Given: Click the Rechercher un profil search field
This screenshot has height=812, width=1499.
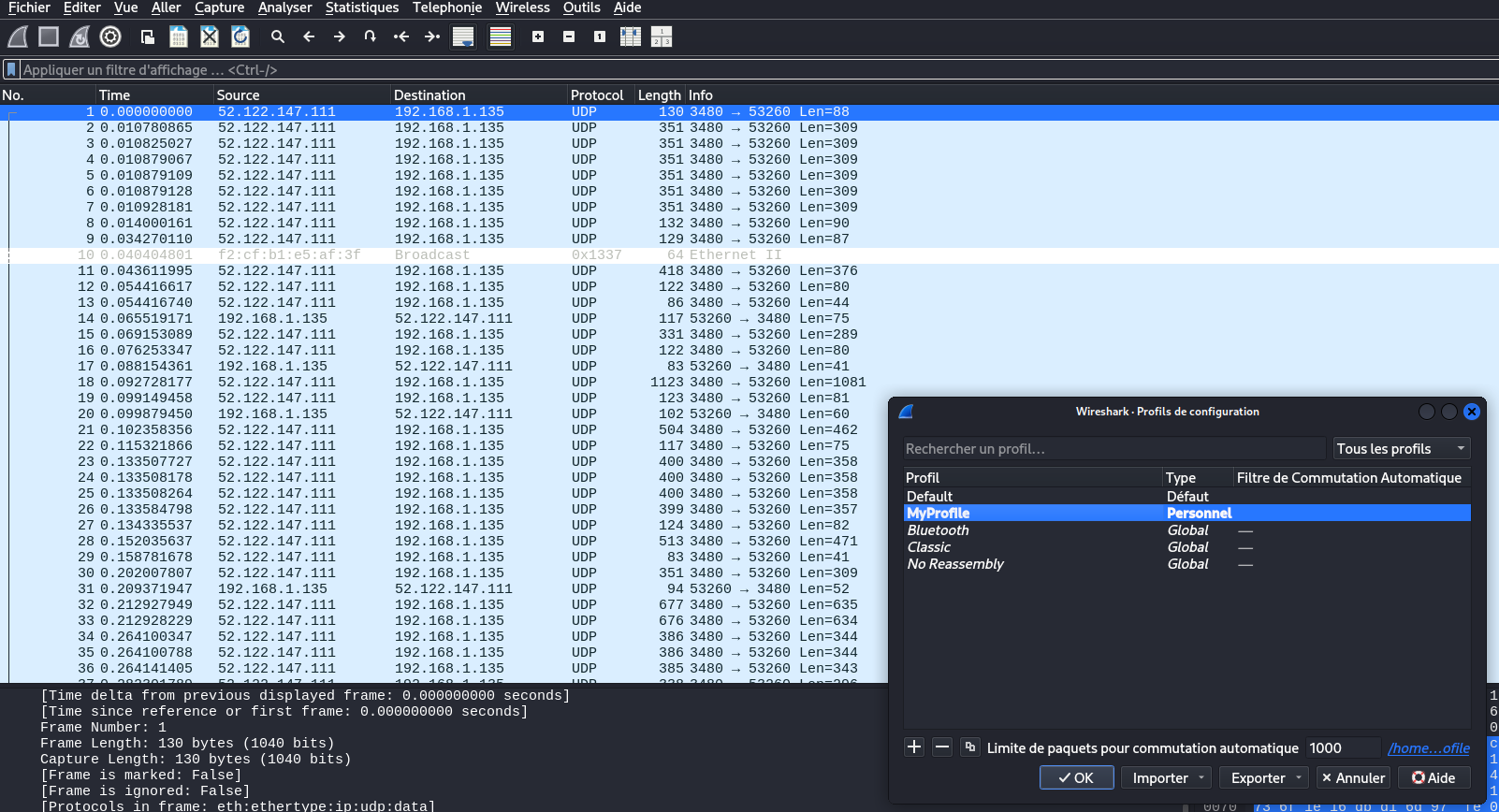Looking at the screenshot, I should [x=1114, y=449].
